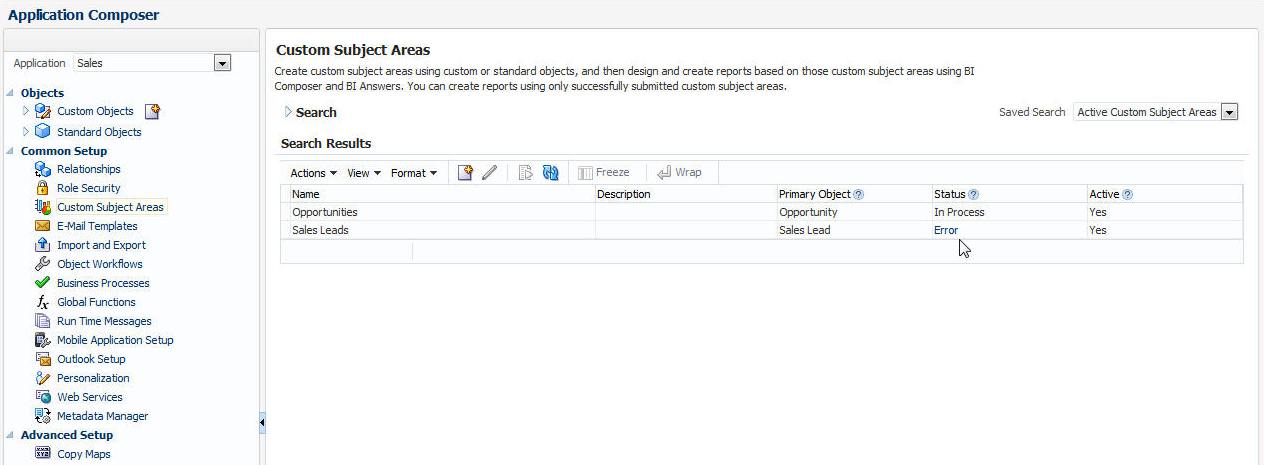This screenshot has width=1264, height=465.
Task: Click the Import and Export icon
Action: [x=42, y=245]
